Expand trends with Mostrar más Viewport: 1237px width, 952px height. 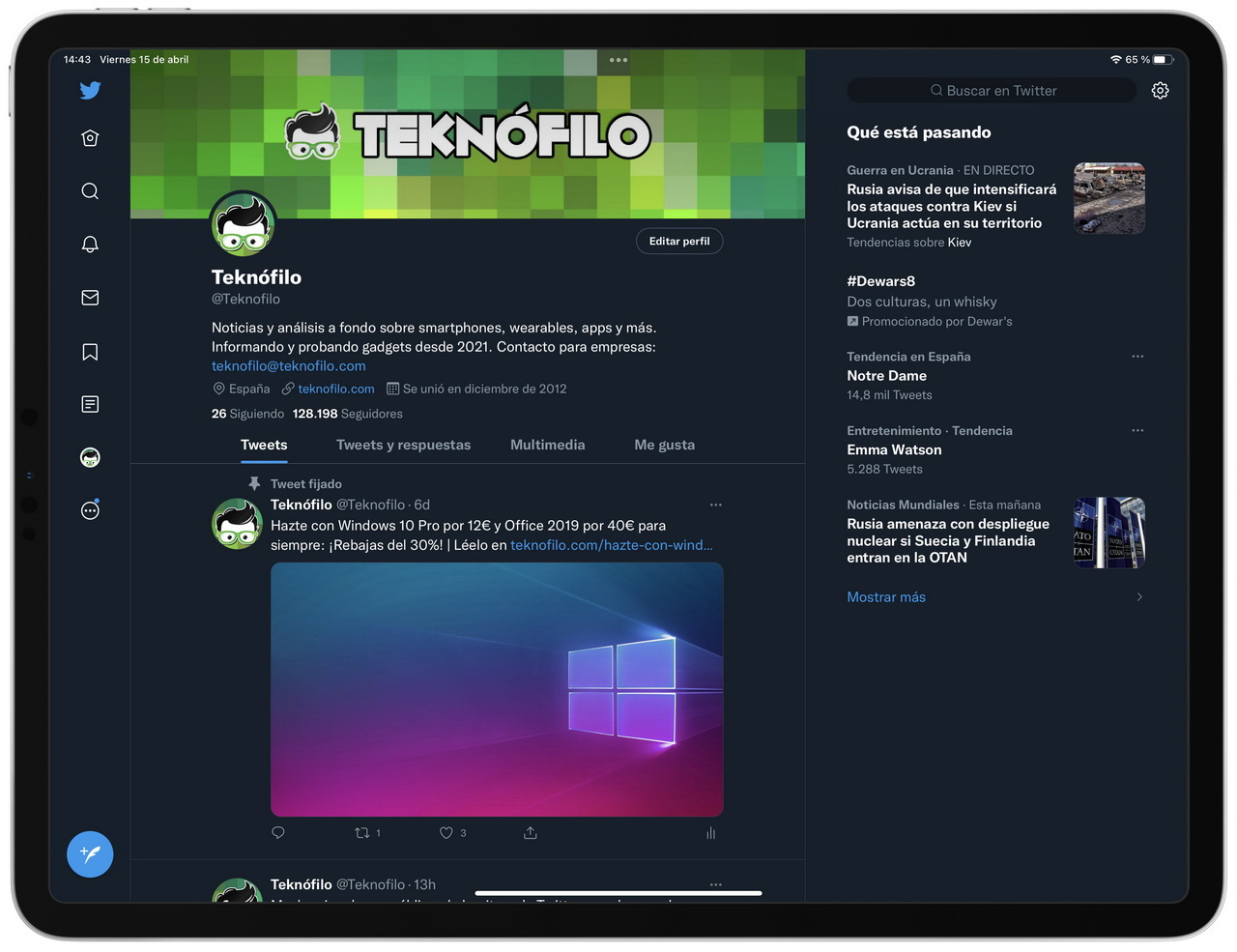click(886, 597)
